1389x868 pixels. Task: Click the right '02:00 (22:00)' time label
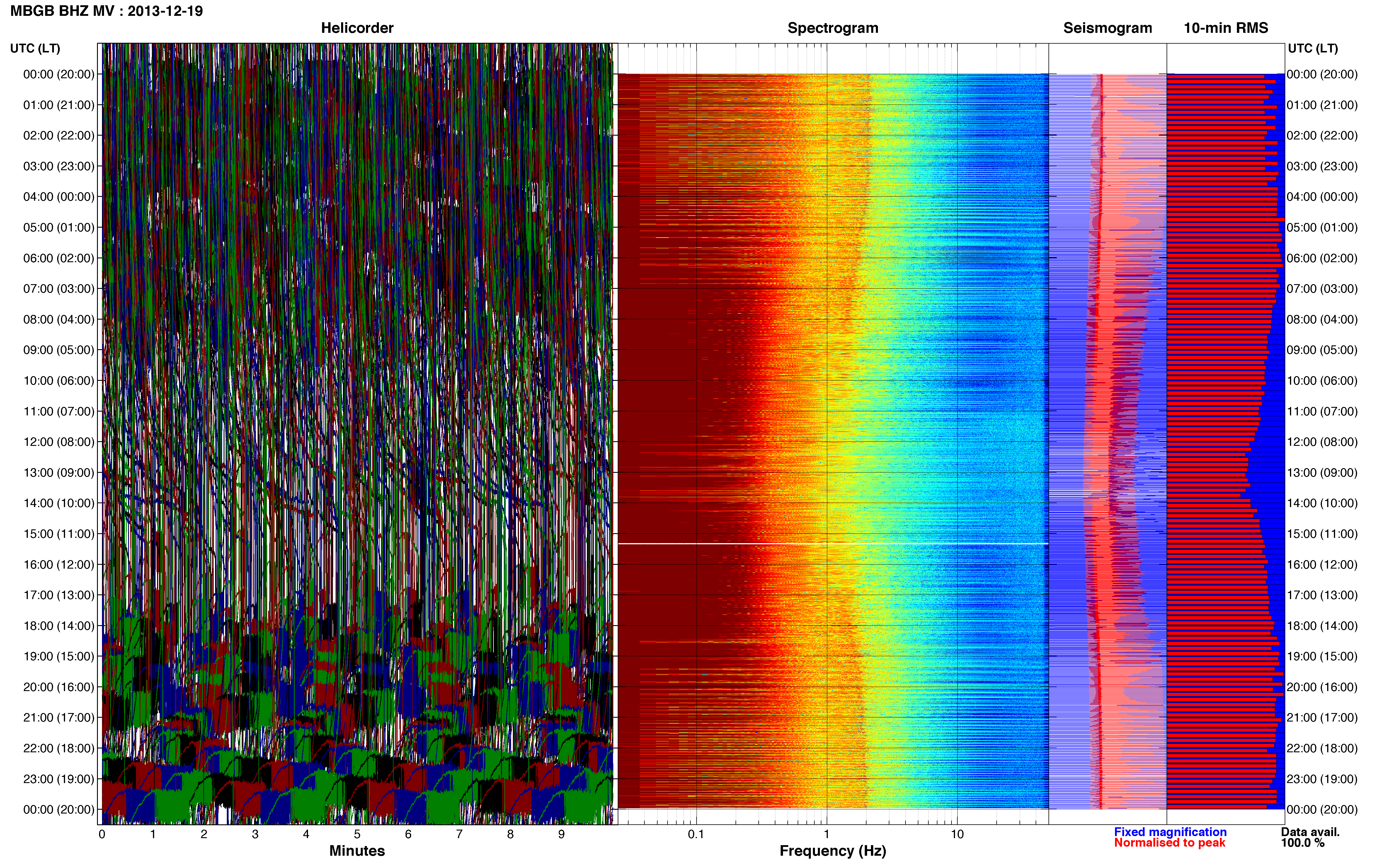[1322, 135]
